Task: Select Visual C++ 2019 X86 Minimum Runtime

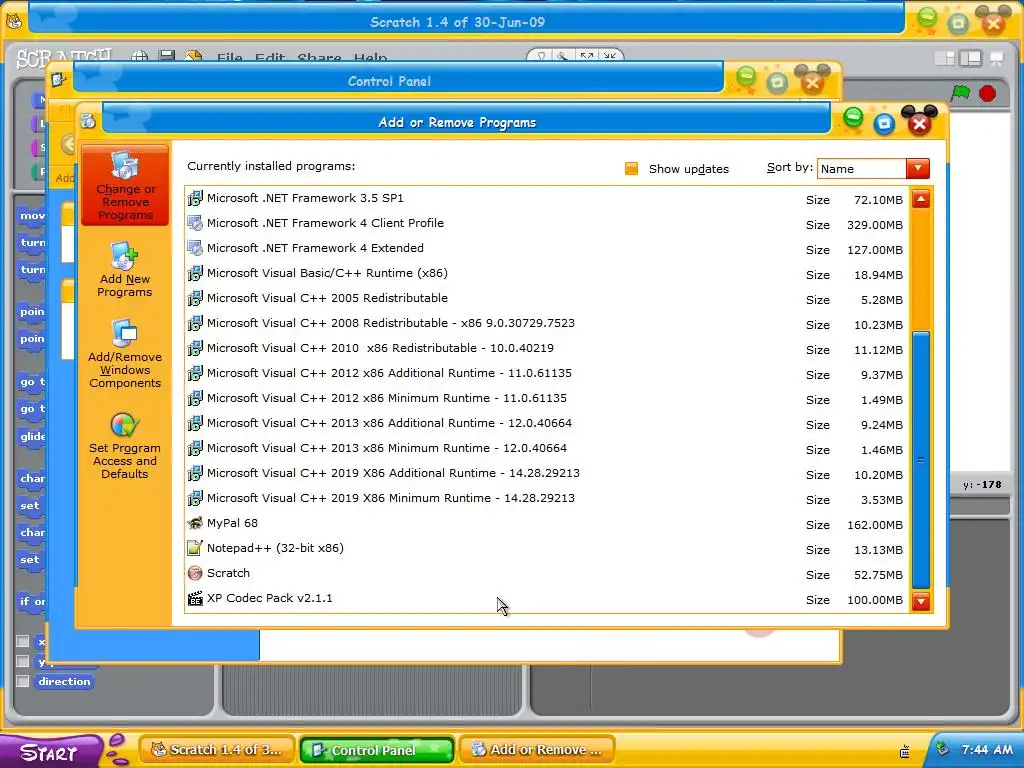Action: click(x=547, y=498)
